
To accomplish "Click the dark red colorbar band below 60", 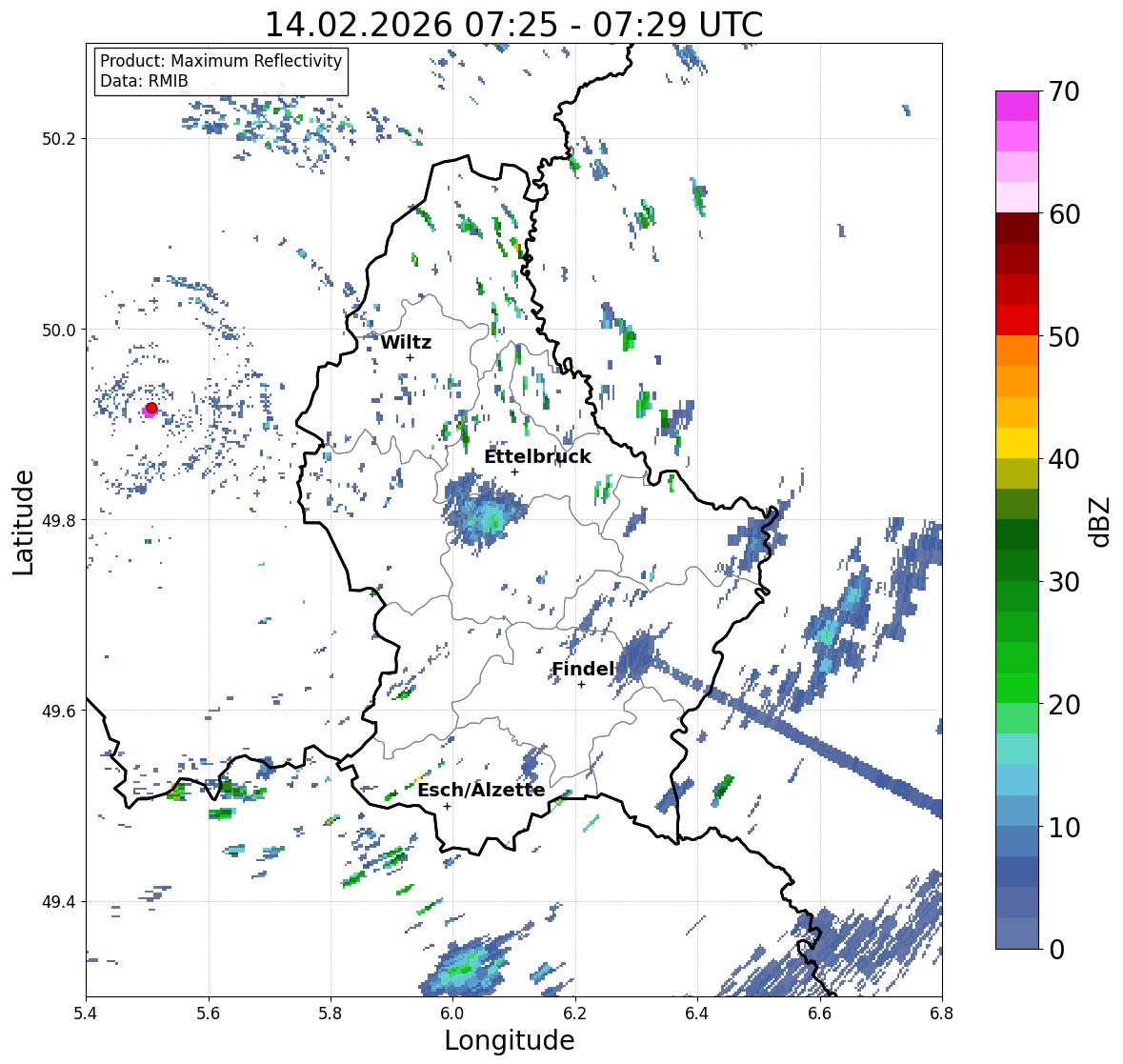I will [x=1017, y=229].
